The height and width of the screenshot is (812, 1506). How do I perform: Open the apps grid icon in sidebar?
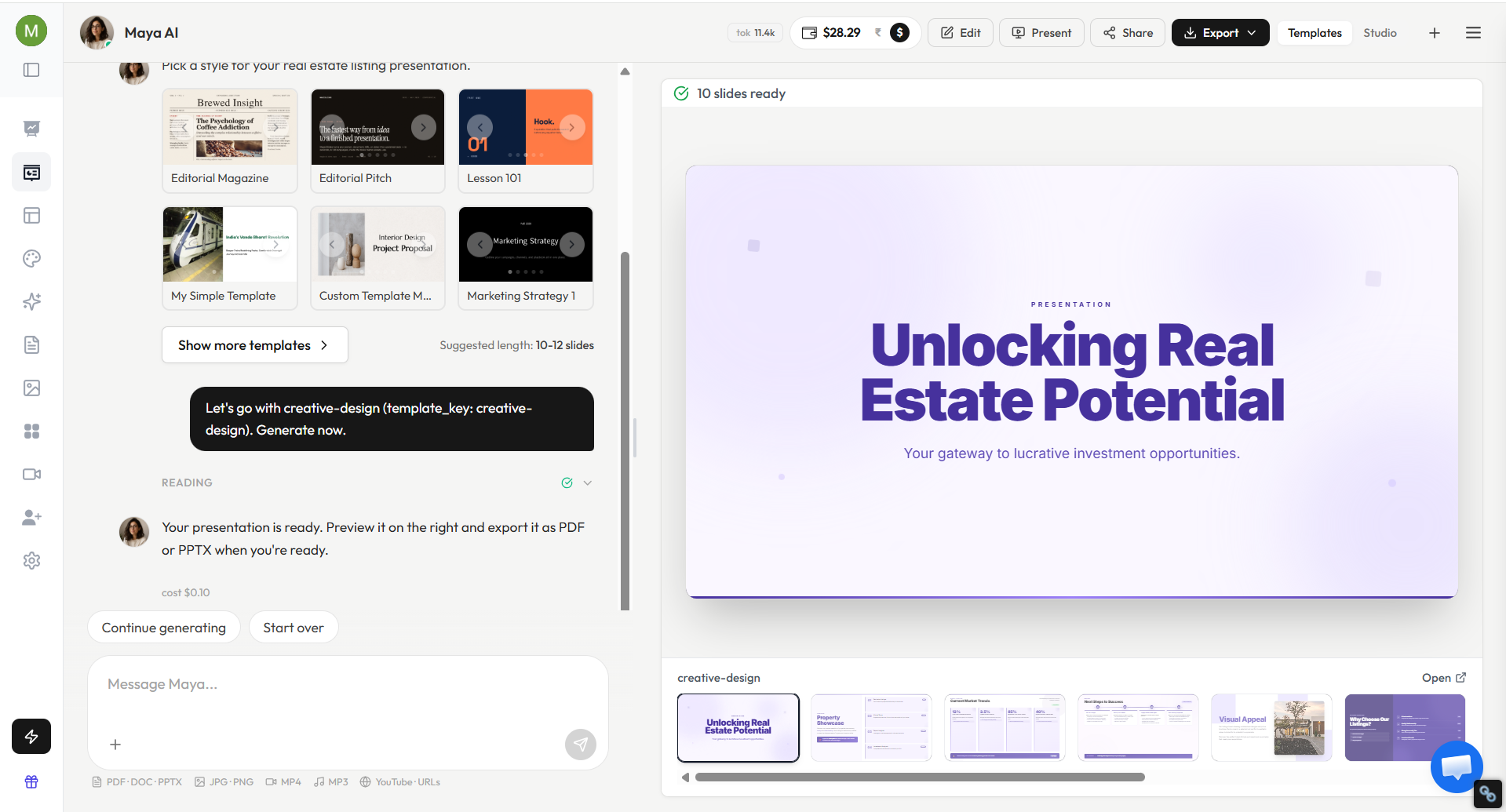(31, 431)
